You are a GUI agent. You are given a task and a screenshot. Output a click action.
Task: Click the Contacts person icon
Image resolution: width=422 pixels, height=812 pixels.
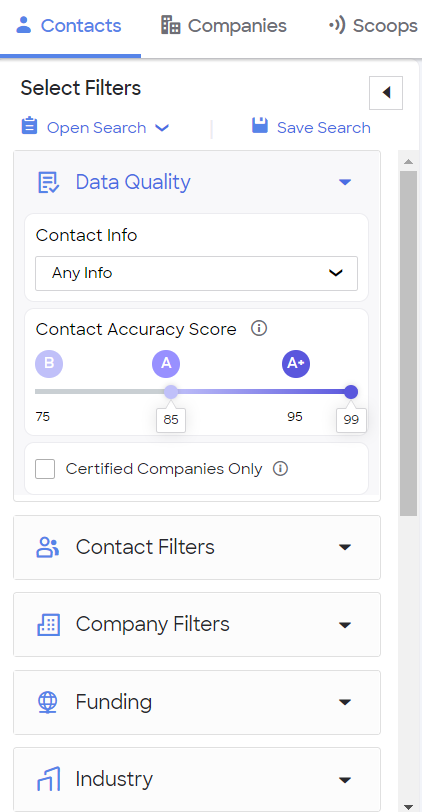click(24, 25)
